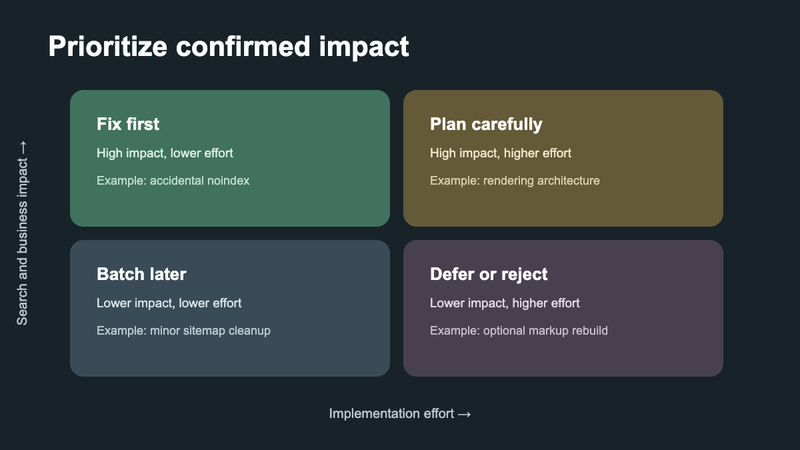
Task: Click the 'Defer or reject' heading text
Action: 489,274
